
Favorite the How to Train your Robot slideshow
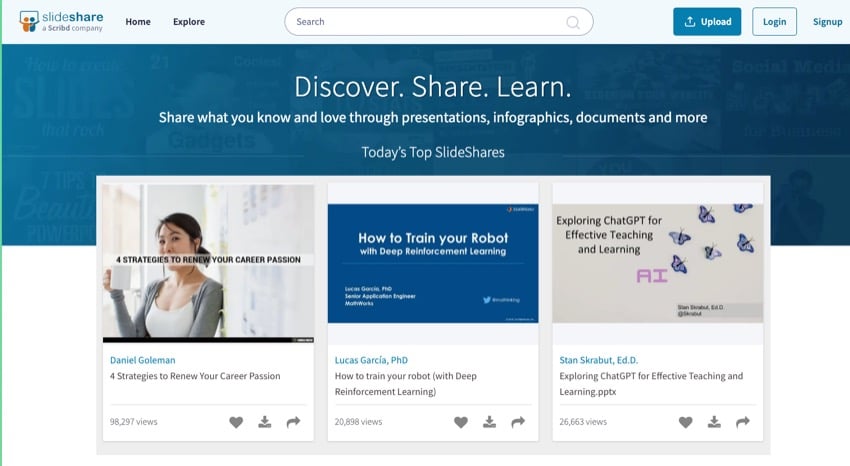click(461, 422)
